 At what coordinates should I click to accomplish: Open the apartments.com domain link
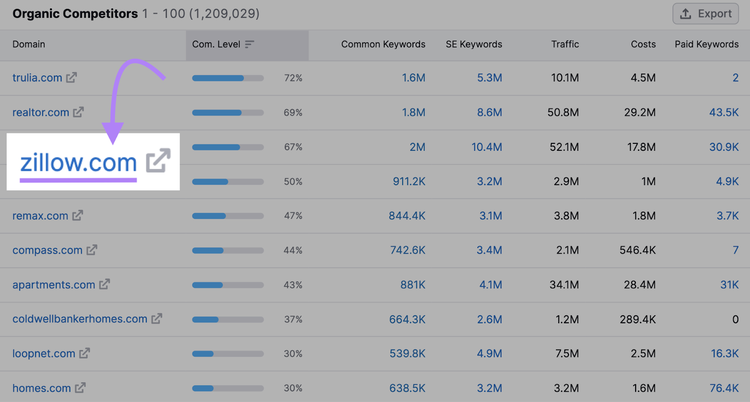[54, 285]
